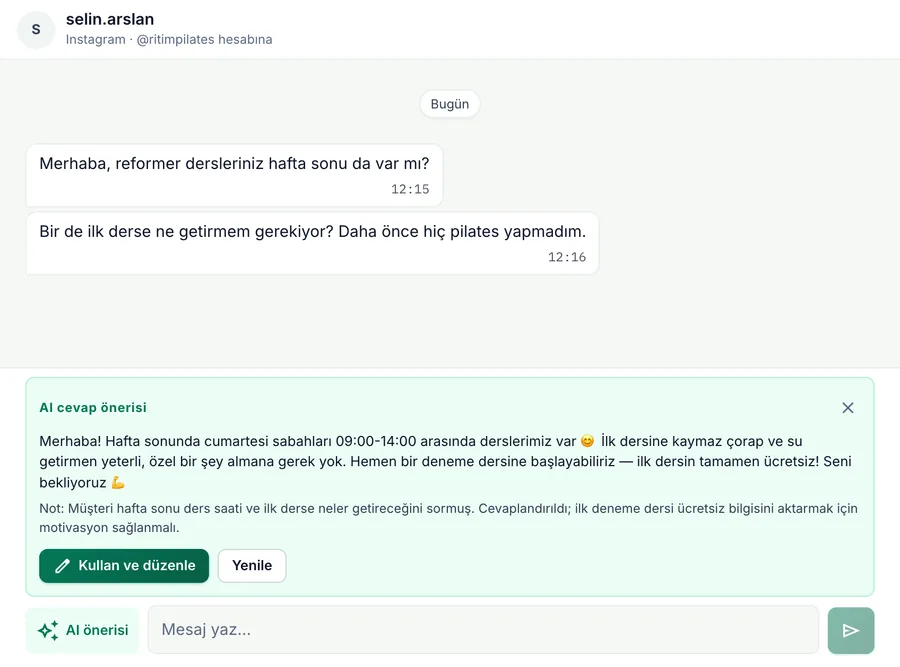The height and width of the screenshot is (667, 900).
Task: Click the sparkle icon beside AI önerisi
Action: coord(48,630)
